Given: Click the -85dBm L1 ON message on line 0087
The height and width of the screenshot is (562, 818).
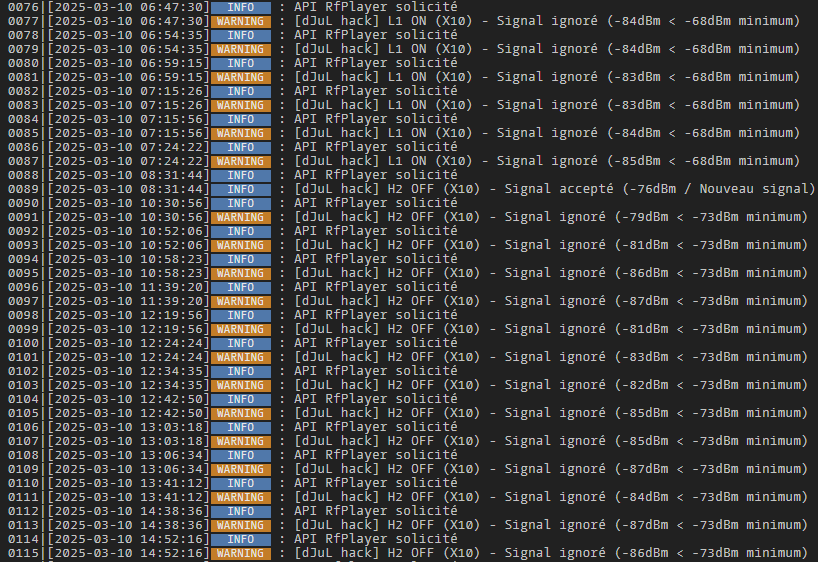Looking at the screenshot, I should point(547,161).
